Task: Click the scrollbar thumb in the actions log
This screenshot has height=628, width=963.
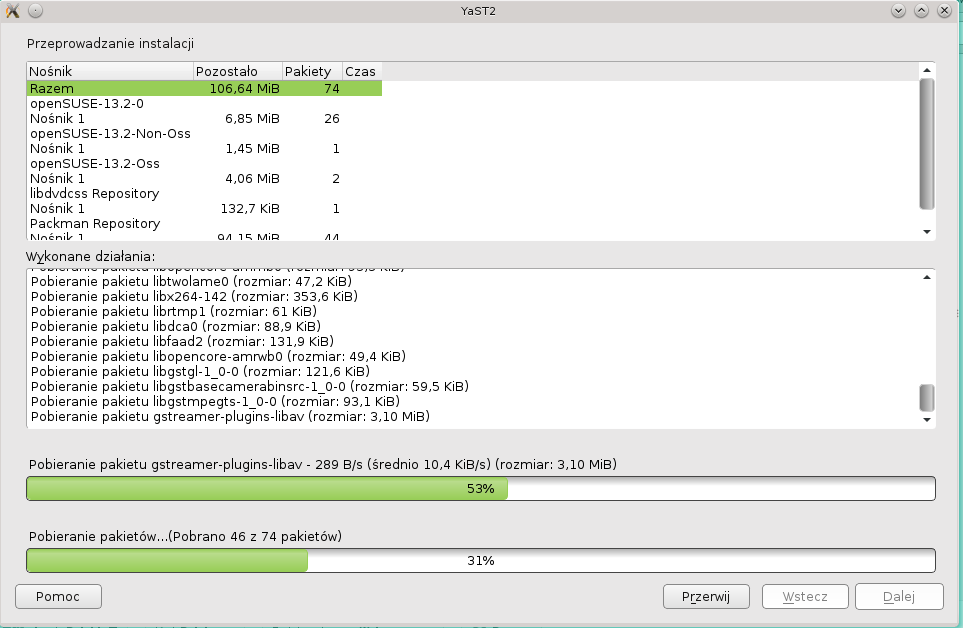Action: point(927,397)
